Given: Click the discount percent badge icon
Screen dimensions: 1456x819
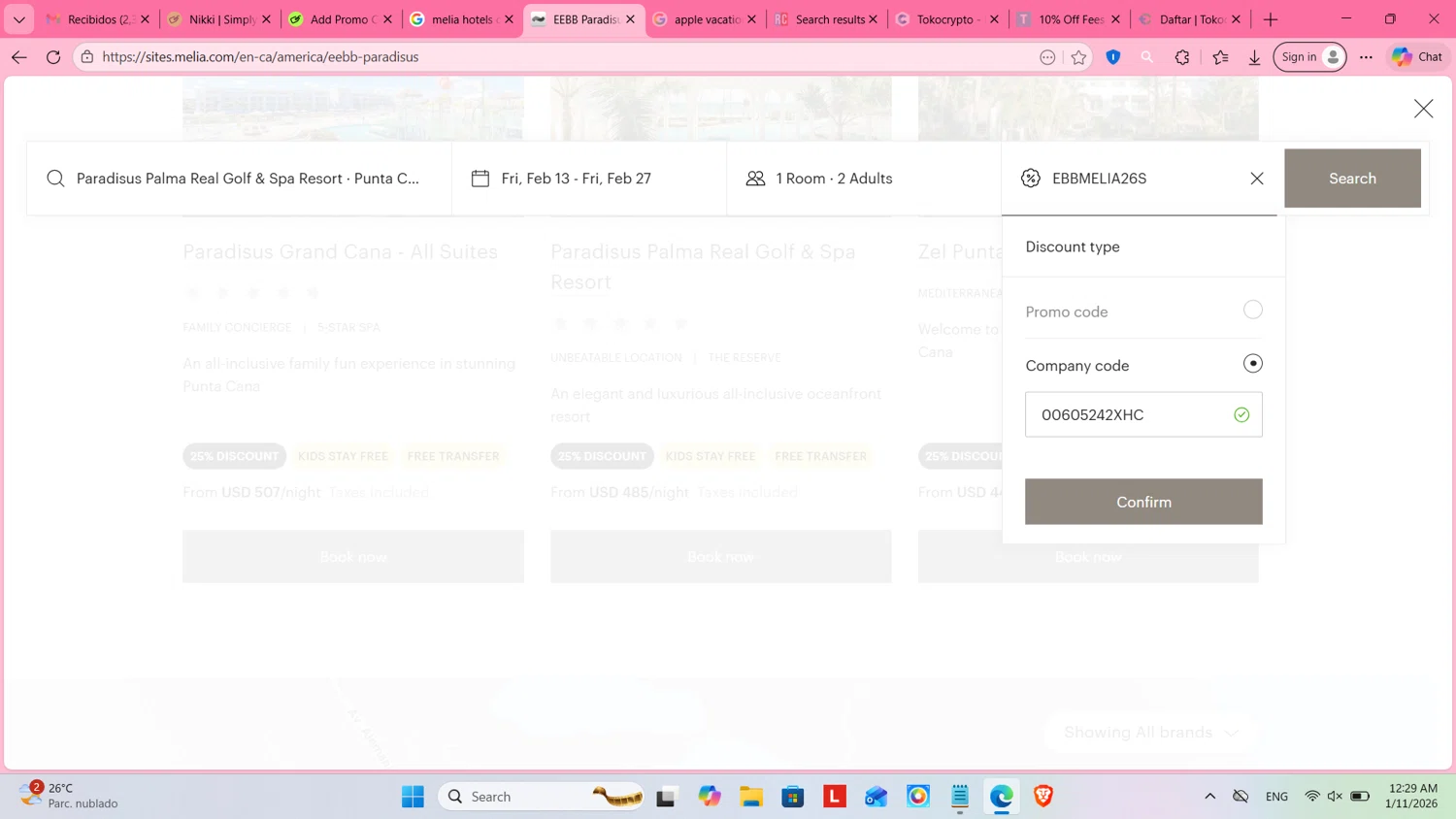Looking at the screenshot, I should 1031,179.
